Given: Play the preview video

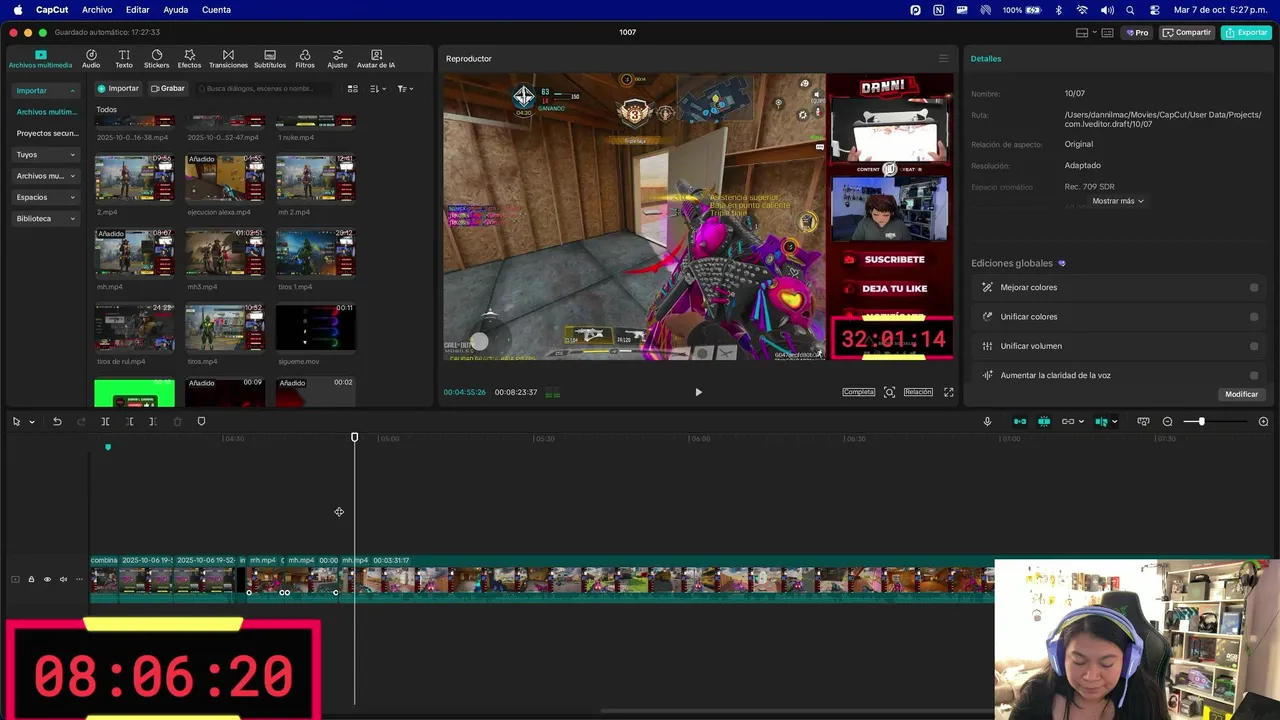Looking at the screenshot, I should click(x=698, y=392).
